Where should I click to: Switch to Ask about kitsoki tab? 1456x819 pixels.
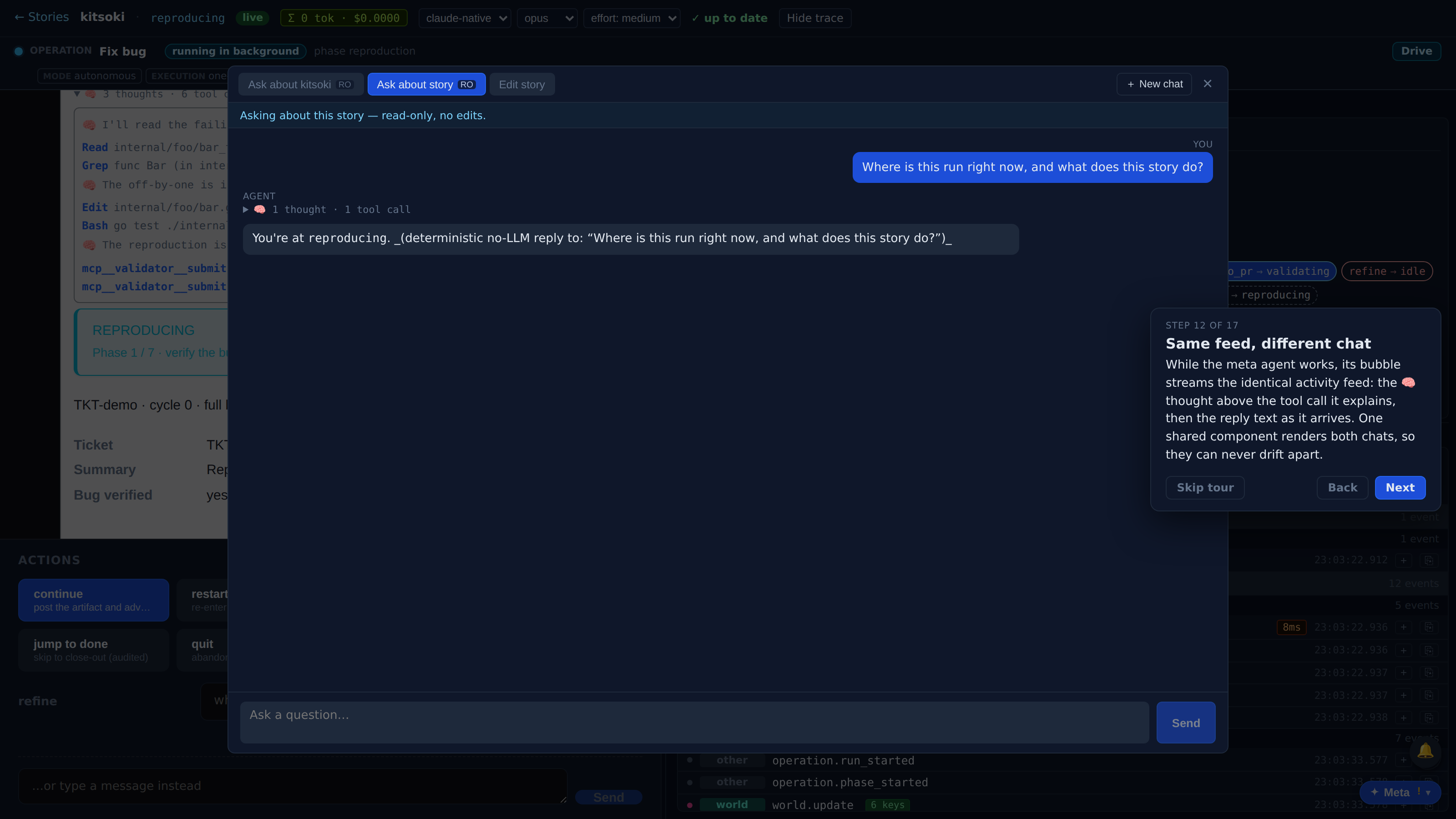tap(300, 84)
